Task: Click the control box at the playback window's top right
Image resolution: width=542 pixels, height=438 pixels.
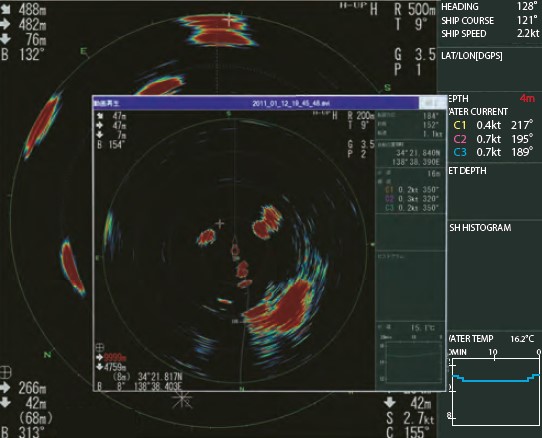Action: (432, 103)
